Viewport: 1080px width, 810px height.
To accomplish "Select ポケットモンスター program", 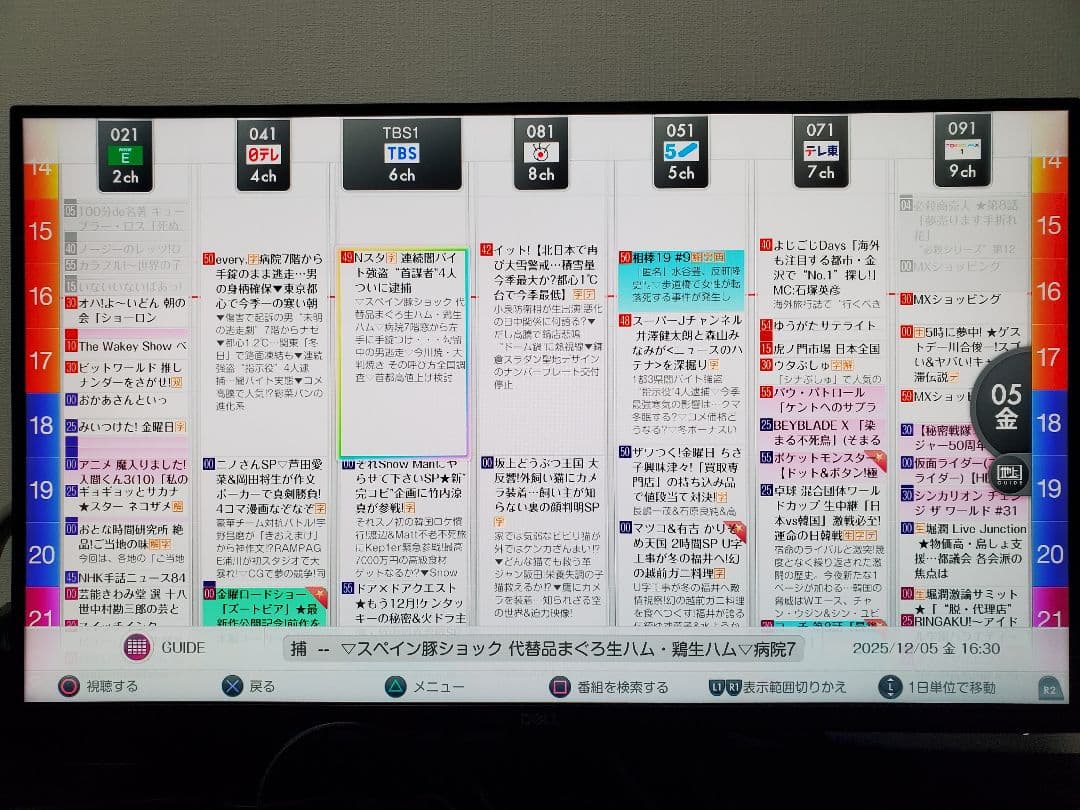I will click(x=820, y=465).
